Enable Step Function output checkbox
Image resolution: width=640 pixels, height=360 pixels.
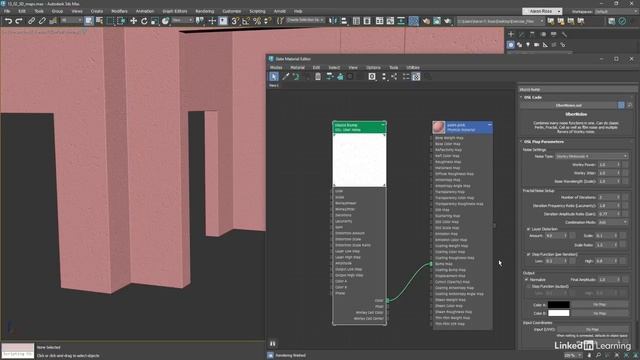click(529, 287)
